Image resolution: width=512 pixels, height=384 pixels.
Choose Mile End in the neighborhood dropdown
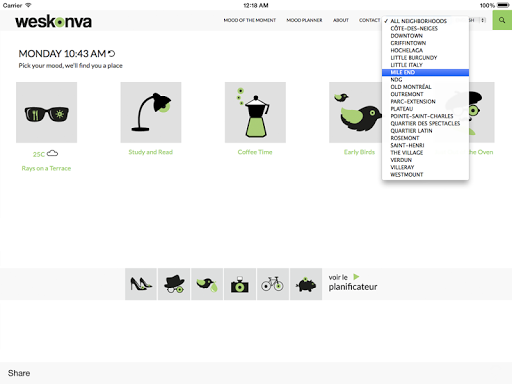(x=425, y=72)
